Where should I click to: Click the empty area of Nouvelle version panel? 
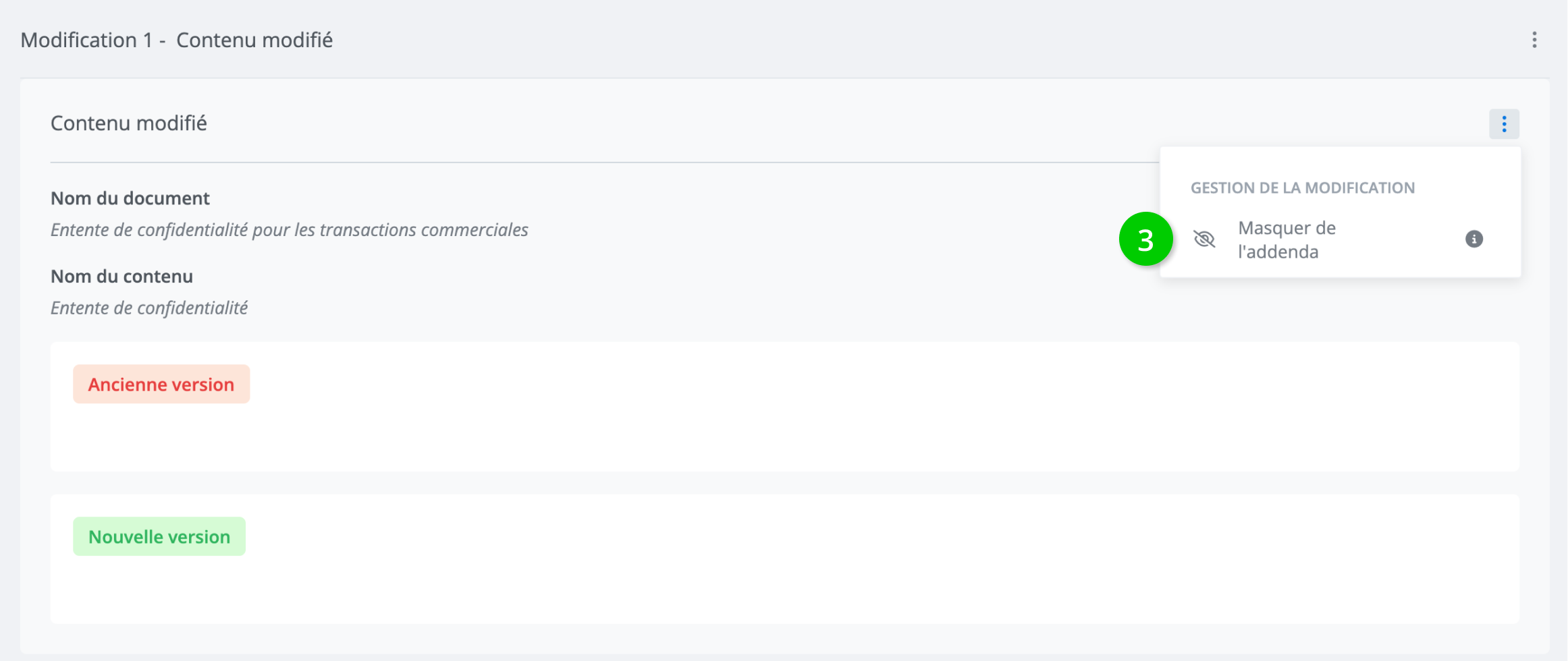(x=810, y=584)
